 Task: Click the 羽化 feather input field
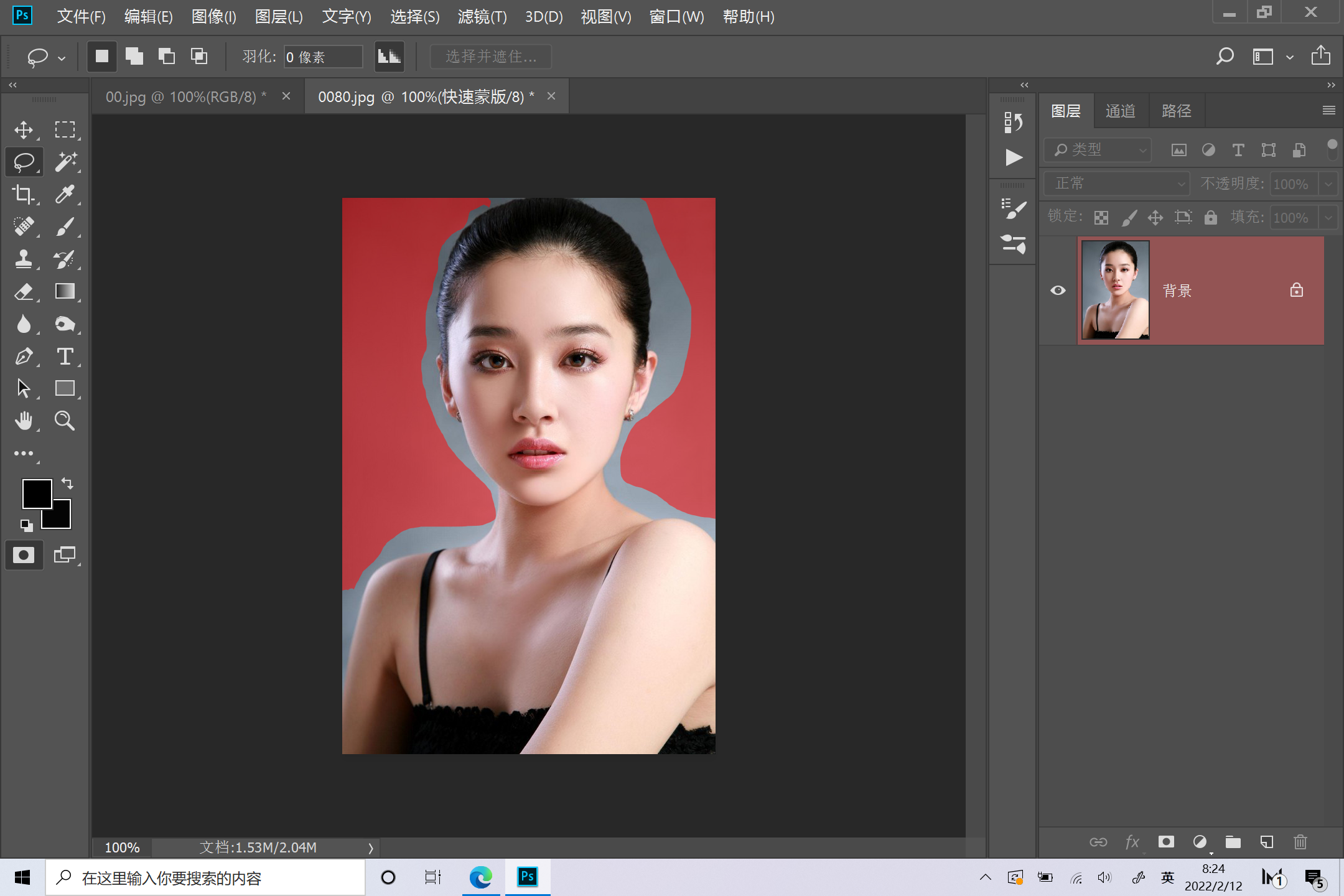pos(323,57)
